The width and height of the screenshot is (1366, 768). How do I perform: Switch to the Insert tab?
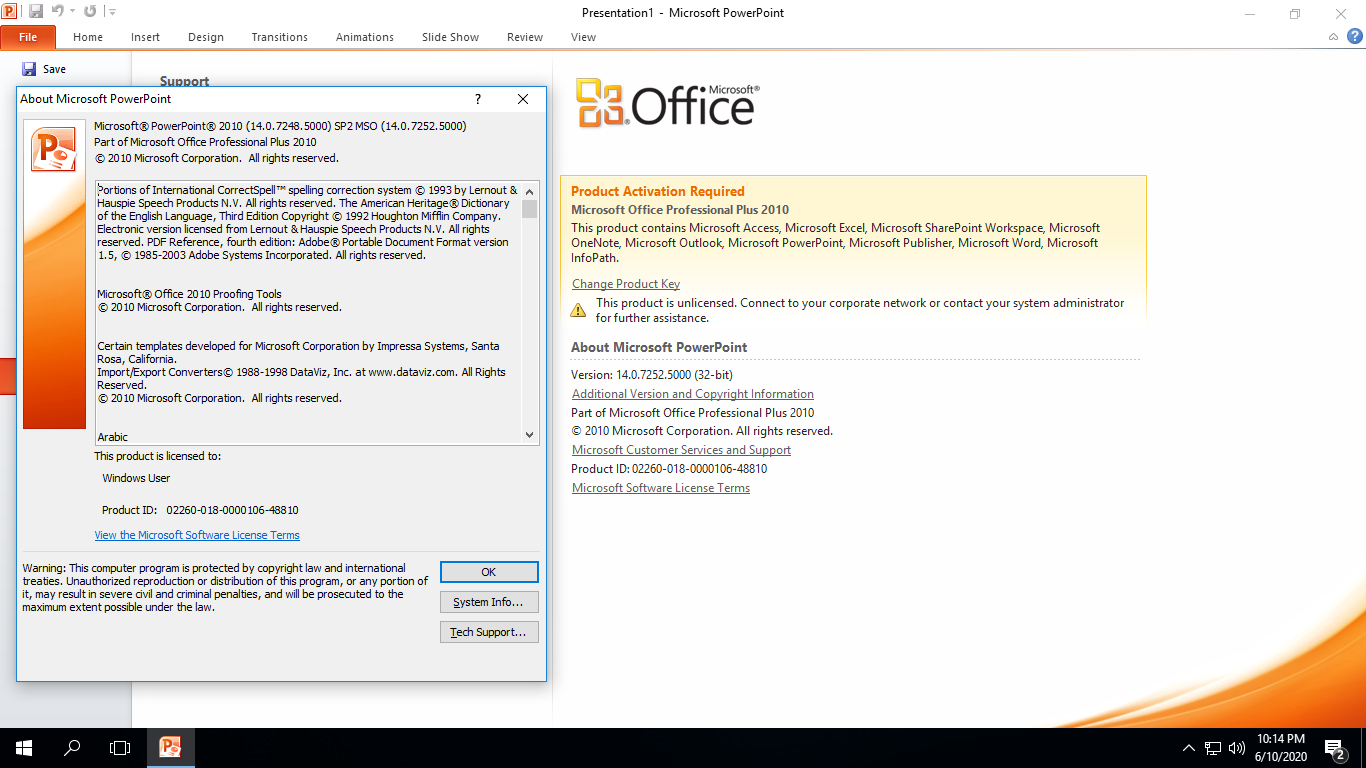pyautogui.click(x=145, y=37)
